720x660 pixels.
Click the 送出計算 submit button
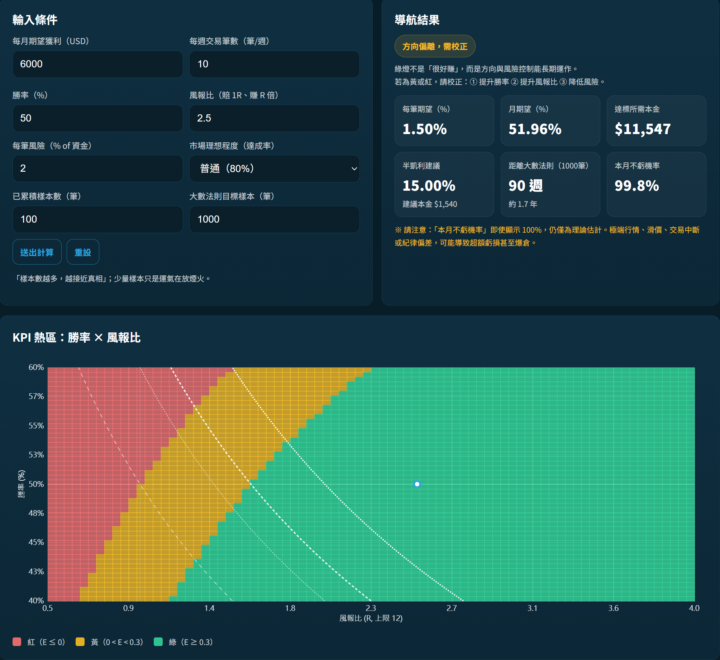pos(35,252)
